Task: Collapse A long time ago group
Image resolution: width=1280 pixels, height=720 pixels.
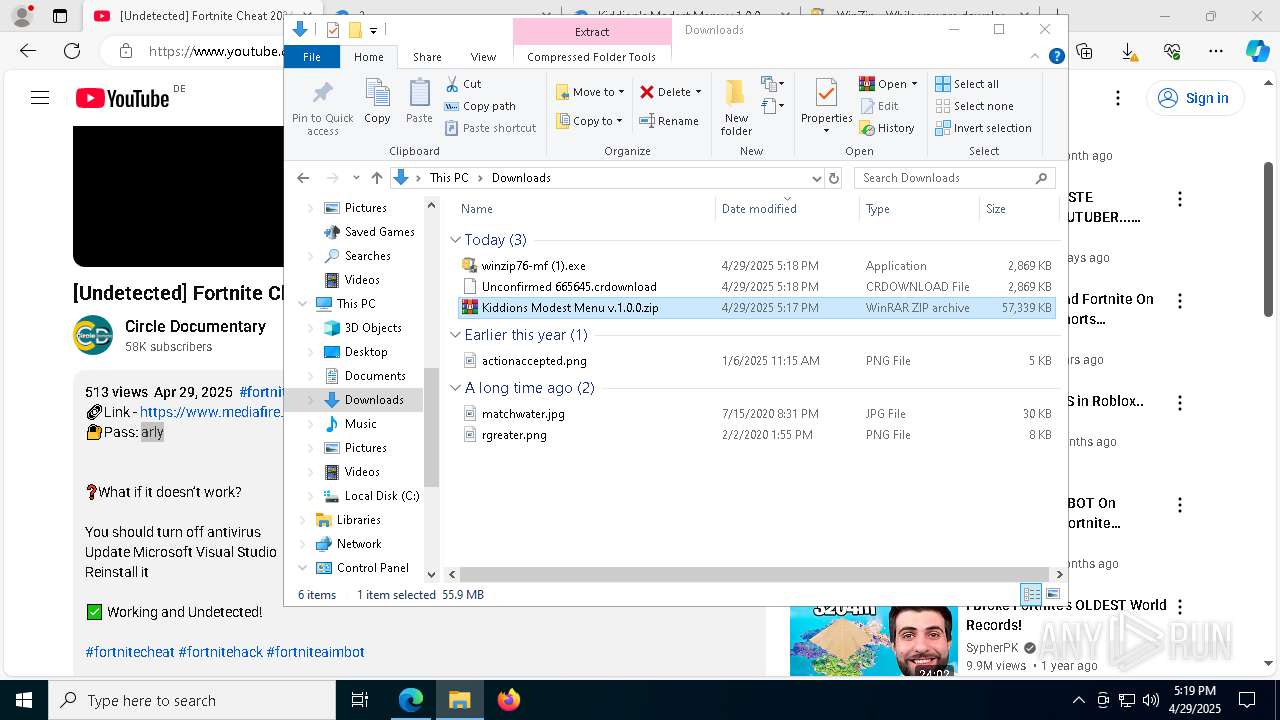Action: click(x=455, y=388)
